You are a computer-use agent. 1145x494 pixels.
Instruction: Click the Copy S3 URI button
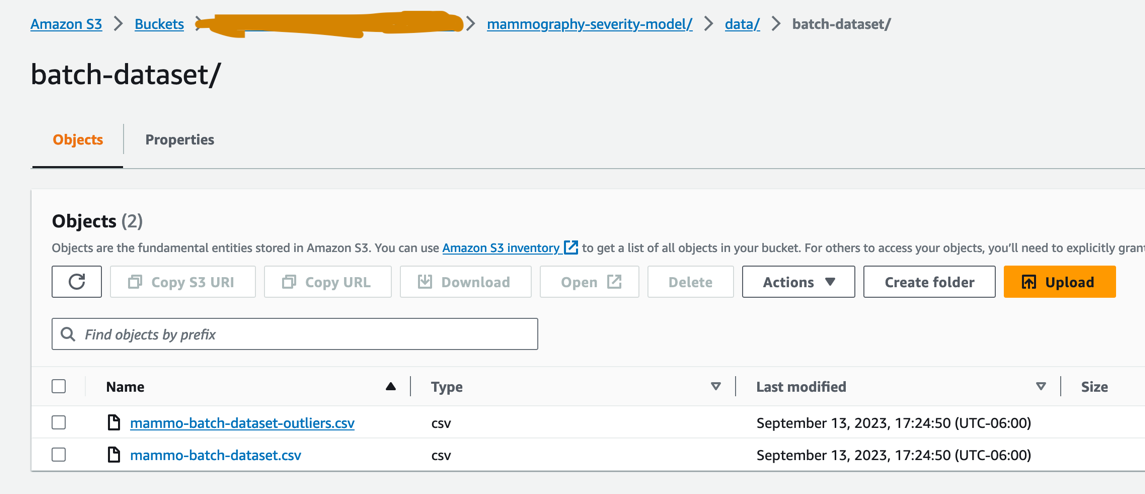183,282
